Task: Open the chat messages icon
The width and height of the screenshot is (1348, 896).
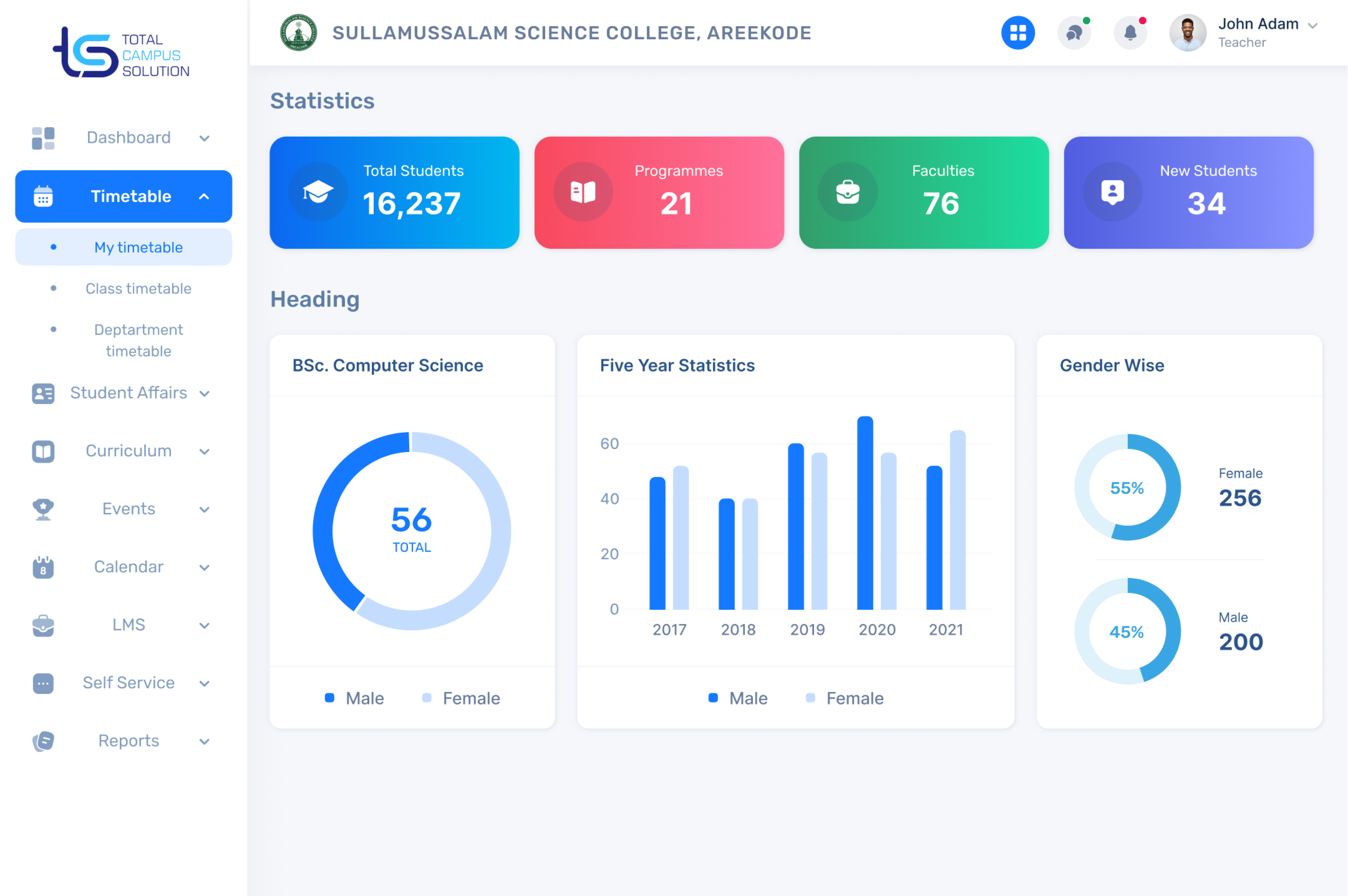Action: [1074, 33]
